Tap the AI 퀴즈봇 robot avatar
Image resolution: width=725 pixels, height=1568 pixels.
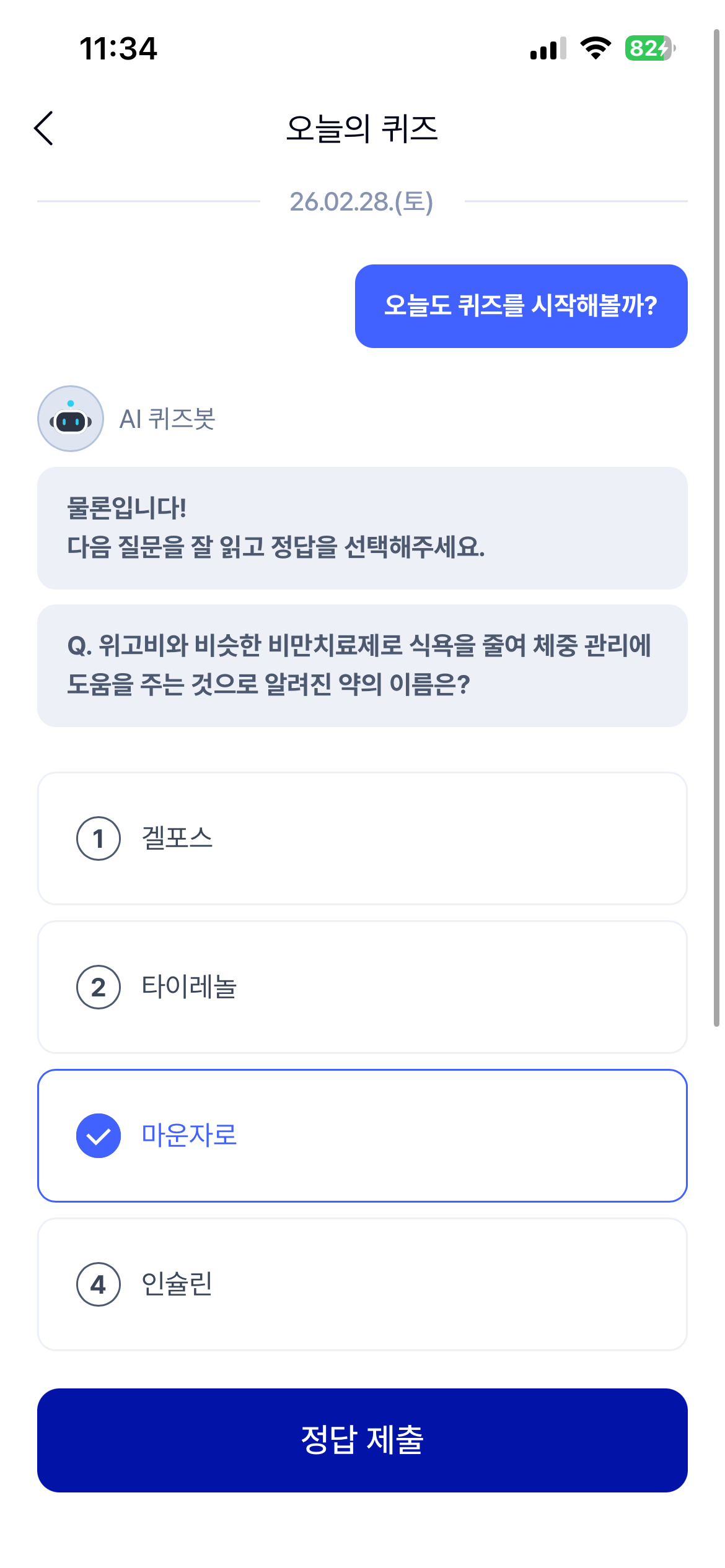71,419
